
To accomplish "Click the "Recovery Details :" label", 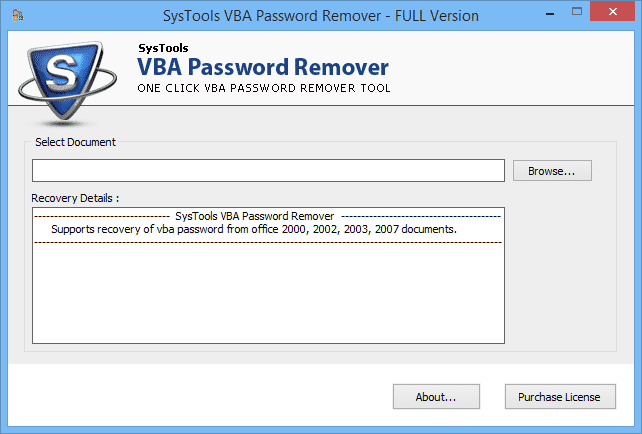I will (x=75, y=198).
